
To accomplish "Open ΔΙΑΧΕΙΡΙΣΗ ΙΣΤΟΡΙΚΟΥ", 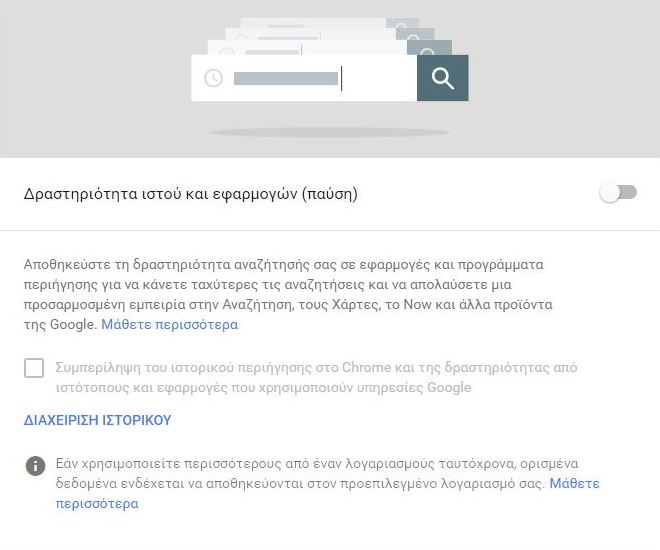I will 98,420.
